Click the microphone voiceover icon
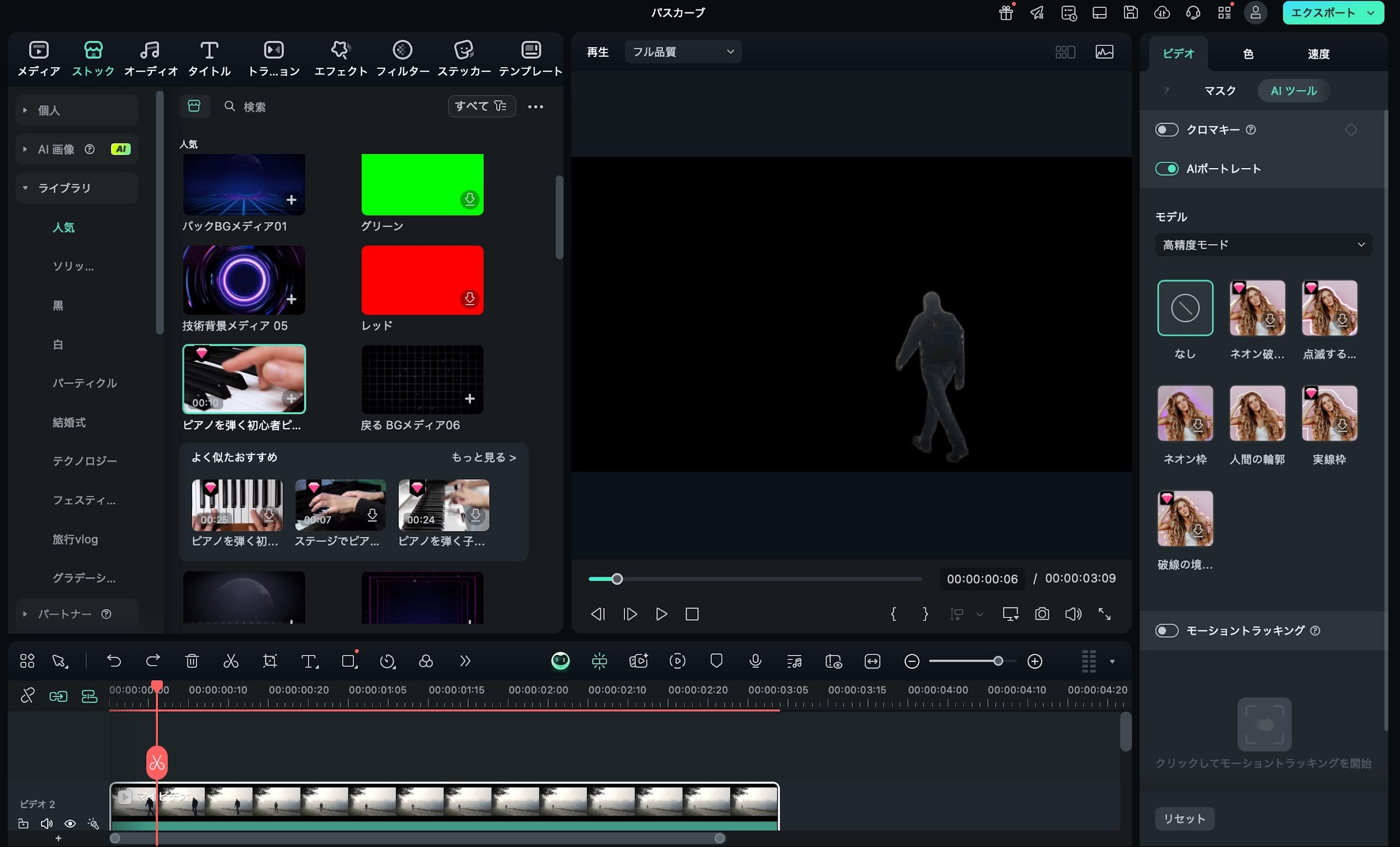The width and height of the screenshot is (1400, 847). [x=755, y=661]
